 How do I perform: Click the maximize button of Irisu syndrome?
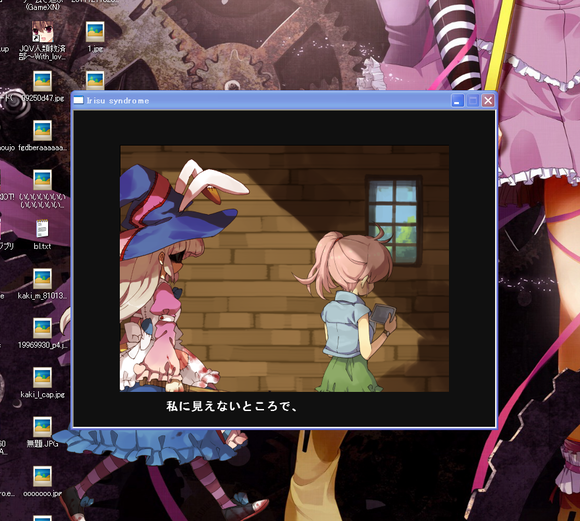pos(473,100)
